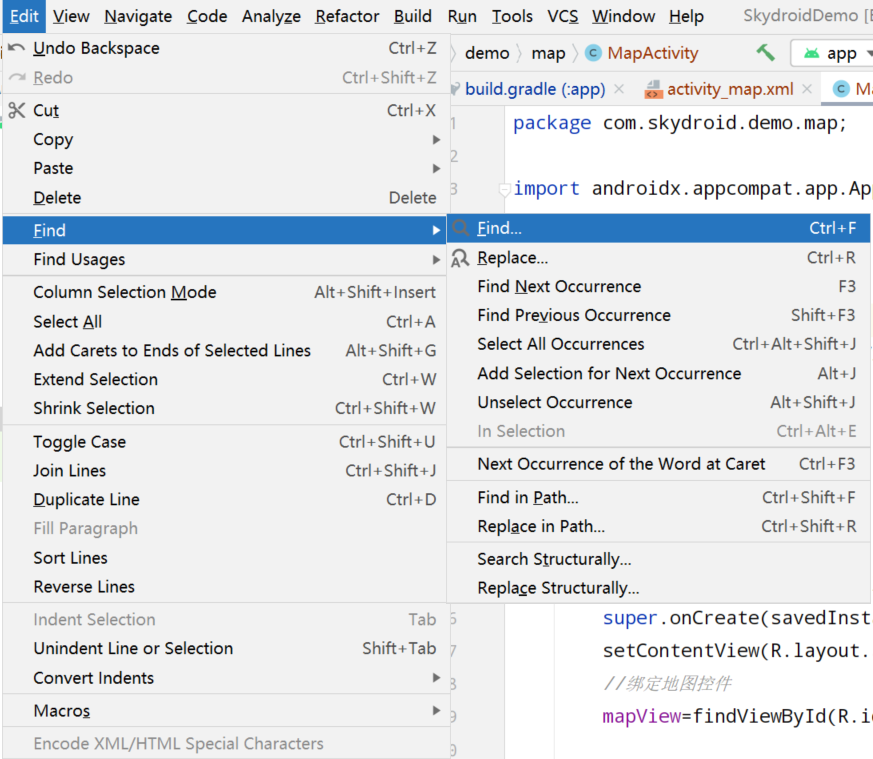The height and width of the screenshot is (759, 873).
Task: Select Unselect Occurrence
Action: (659, 402)
